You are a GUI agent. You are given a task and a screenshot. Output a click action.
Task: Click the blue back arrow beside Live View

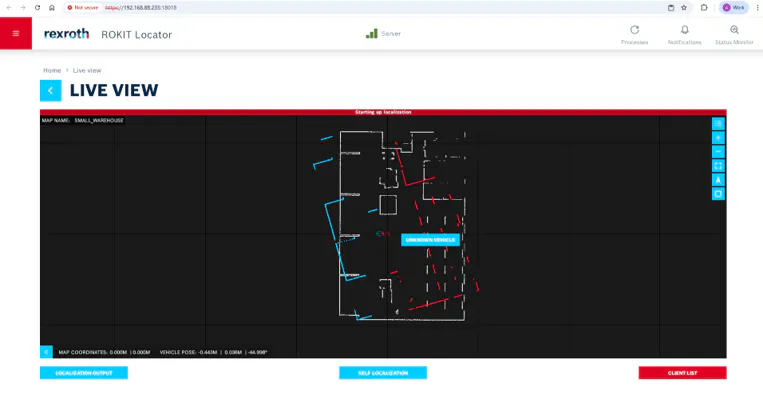click(x=51, y=90)
